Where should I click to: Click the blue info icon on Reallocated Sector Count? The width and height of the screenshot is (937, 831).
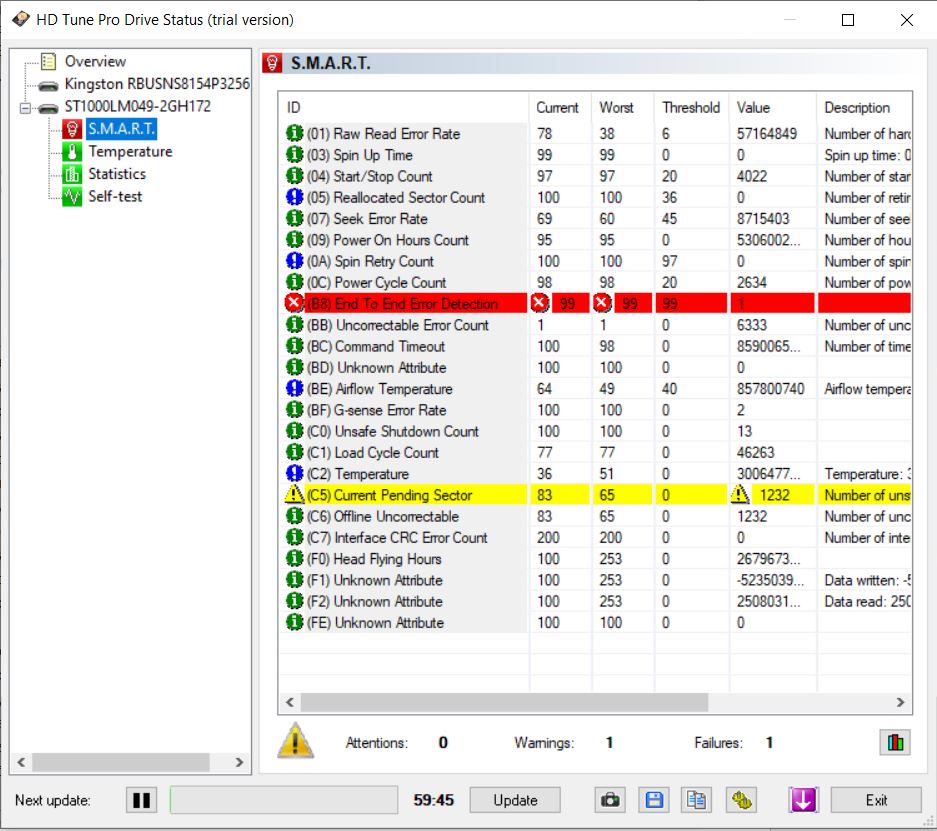click(x=294, y=197)
